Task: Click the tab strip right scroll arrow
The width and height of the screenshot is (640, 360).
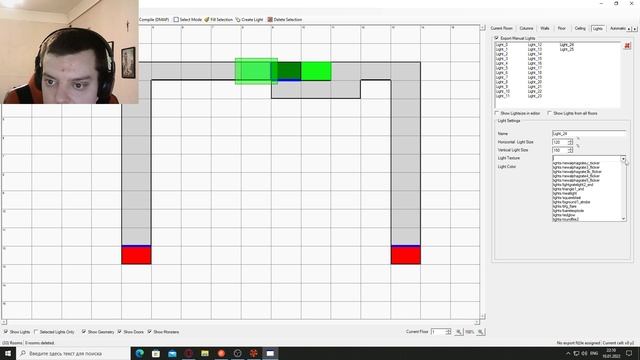Action: (634, 29)
